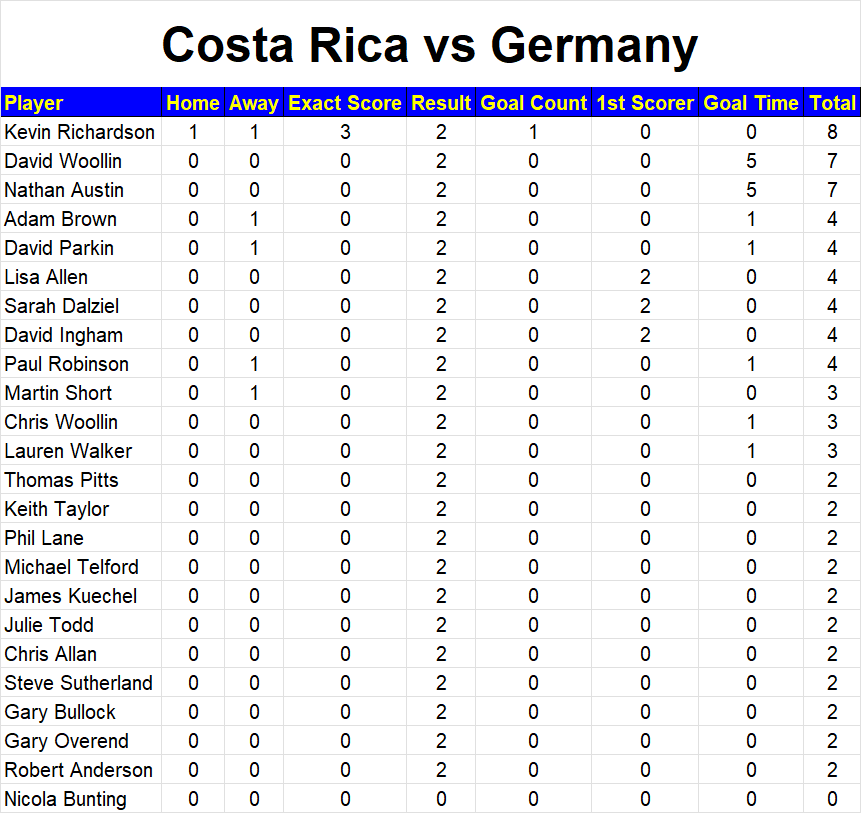This screenshot has width=861, height=813.
Task: Click Paul Robinson's Result cell
Action: click(x=441, y=364)
